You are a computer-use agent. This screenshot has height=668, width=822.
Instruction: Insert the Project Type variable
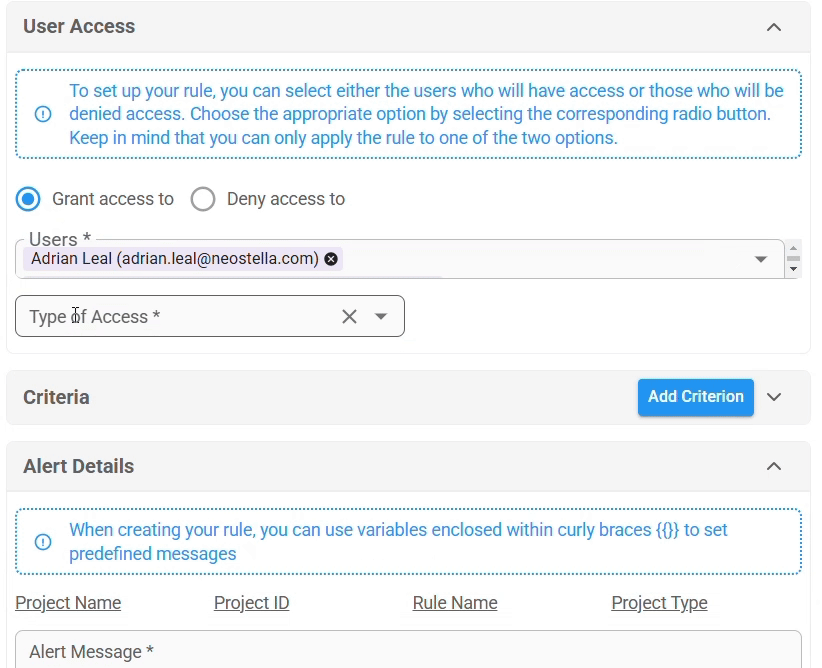(x=659, y=603)
